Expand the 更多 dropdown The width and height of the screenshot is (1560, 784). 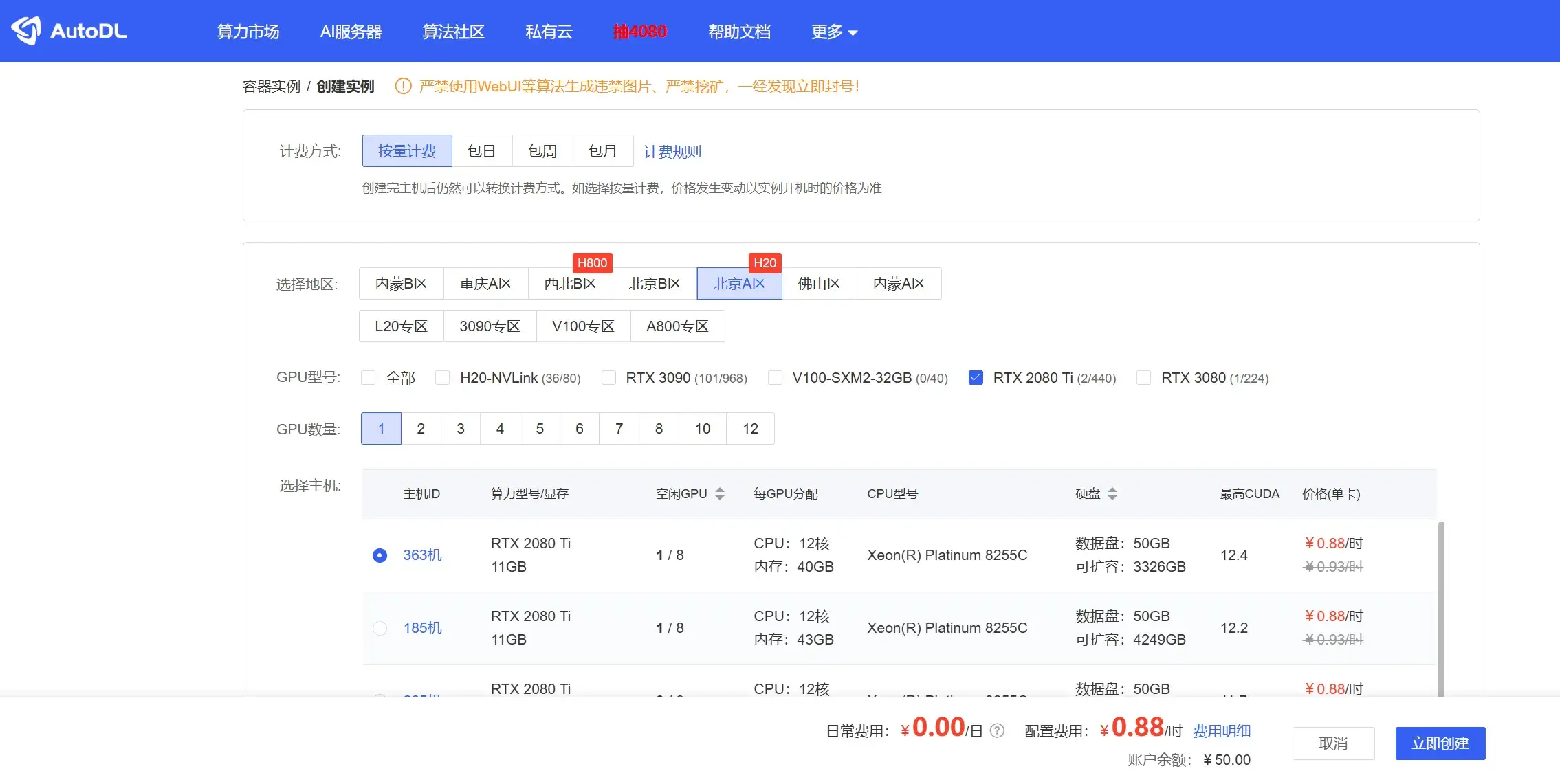834,32
